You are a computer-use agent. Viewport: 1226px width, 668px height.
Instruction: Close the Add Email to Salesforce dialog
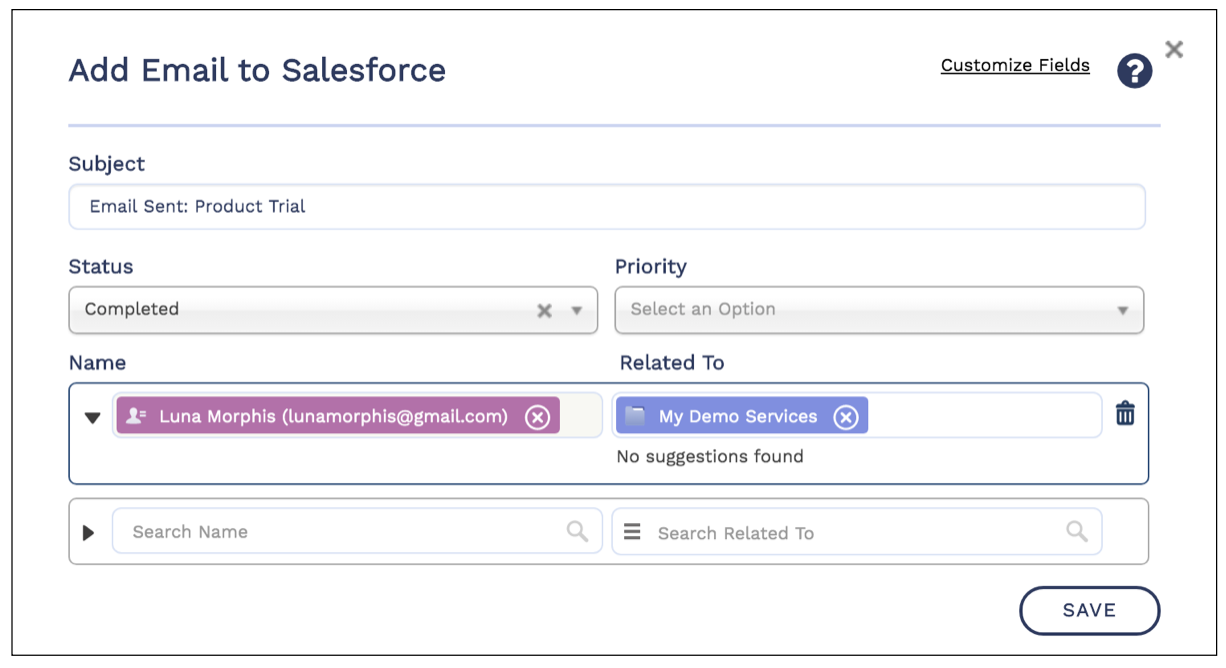click(x=1174, y=49)
